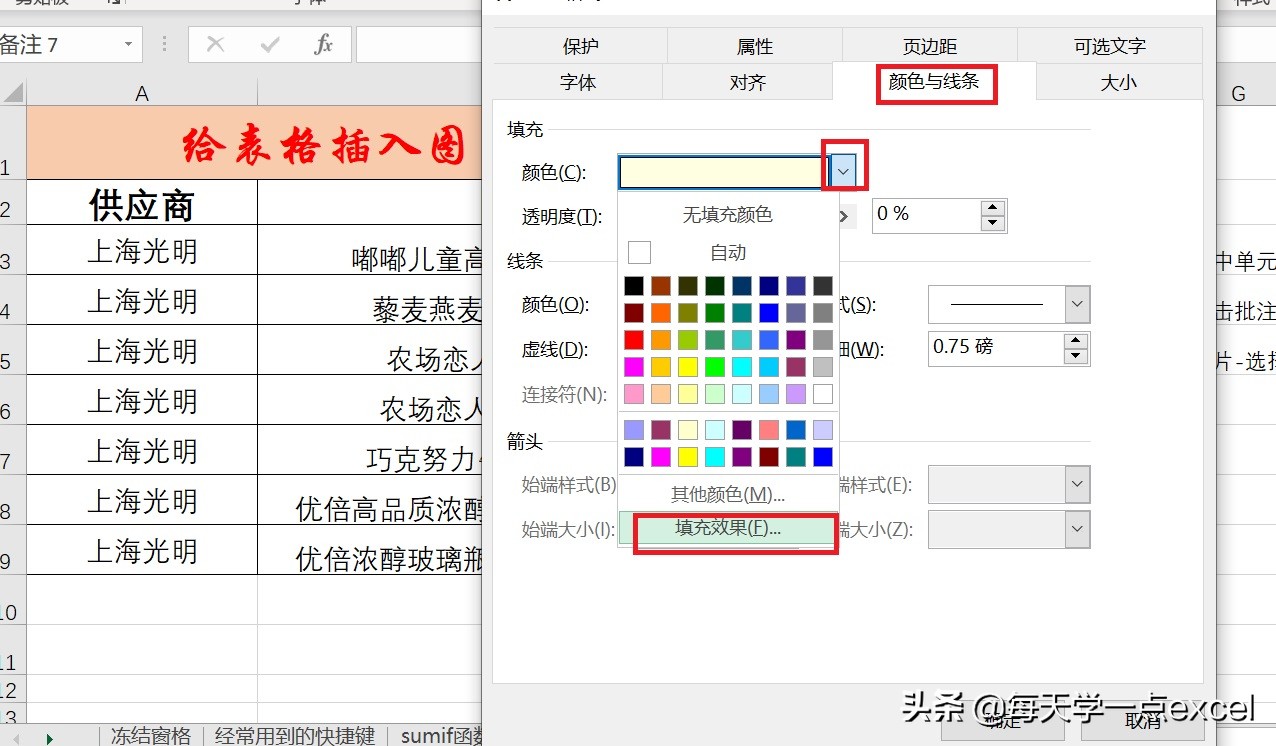
Task: Switch to the 保护 tab
Action: point(580,46)
